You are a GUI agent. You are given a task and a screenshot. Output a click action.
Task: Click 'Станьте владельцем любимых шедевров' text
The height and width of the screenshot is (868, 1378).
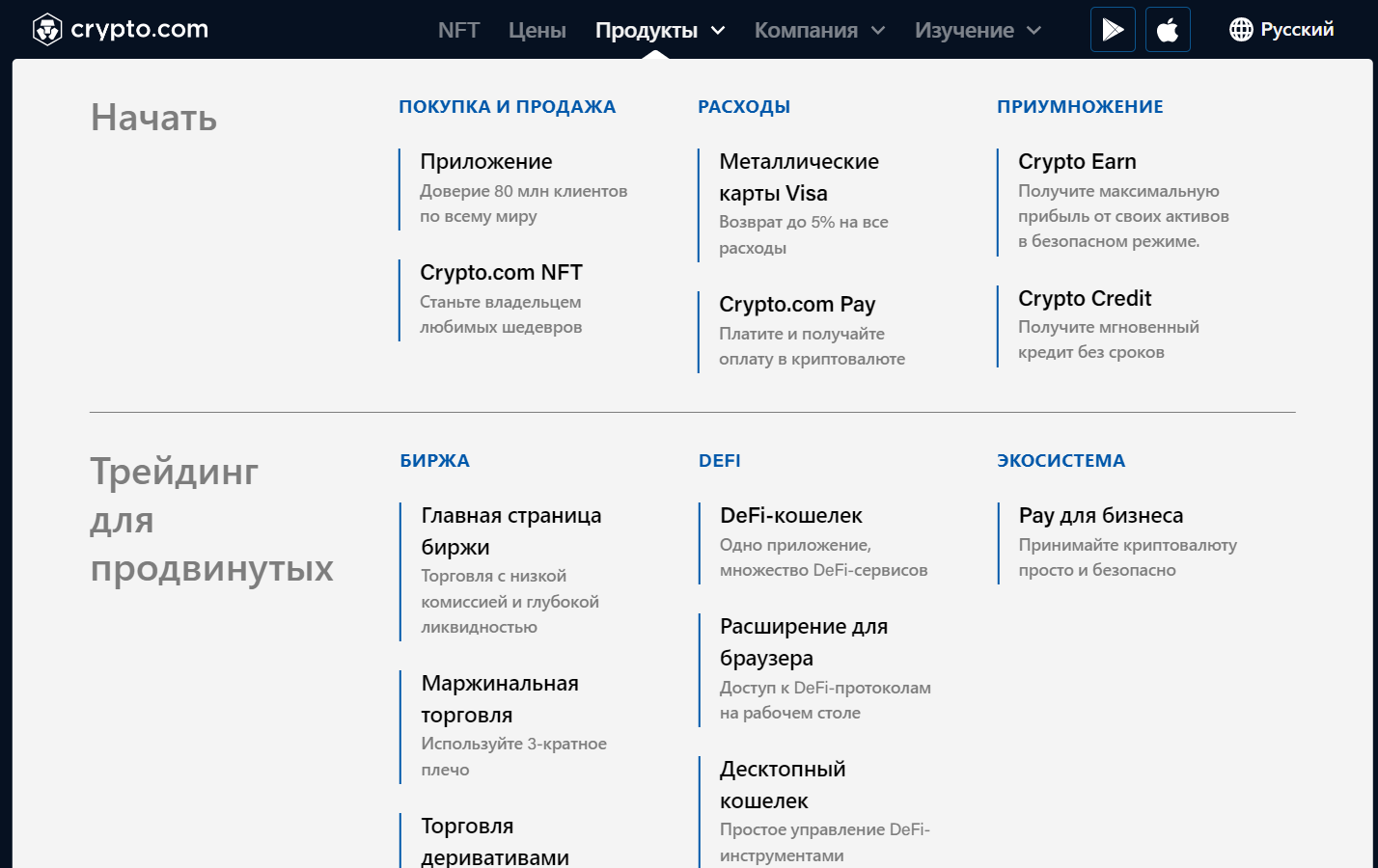point(501,314)
